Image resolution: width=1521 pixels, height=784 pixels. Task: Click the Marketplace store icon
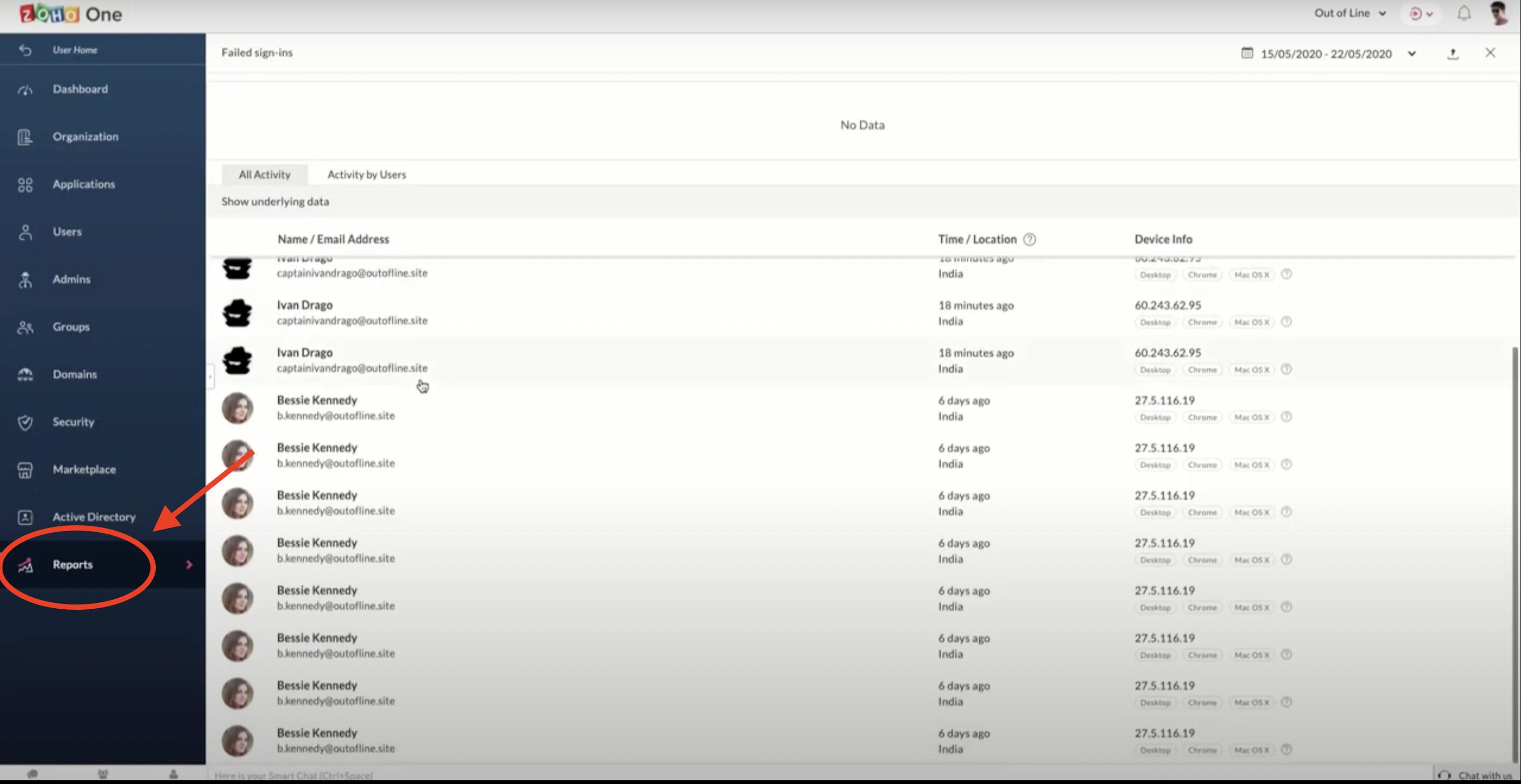(25, 470)
